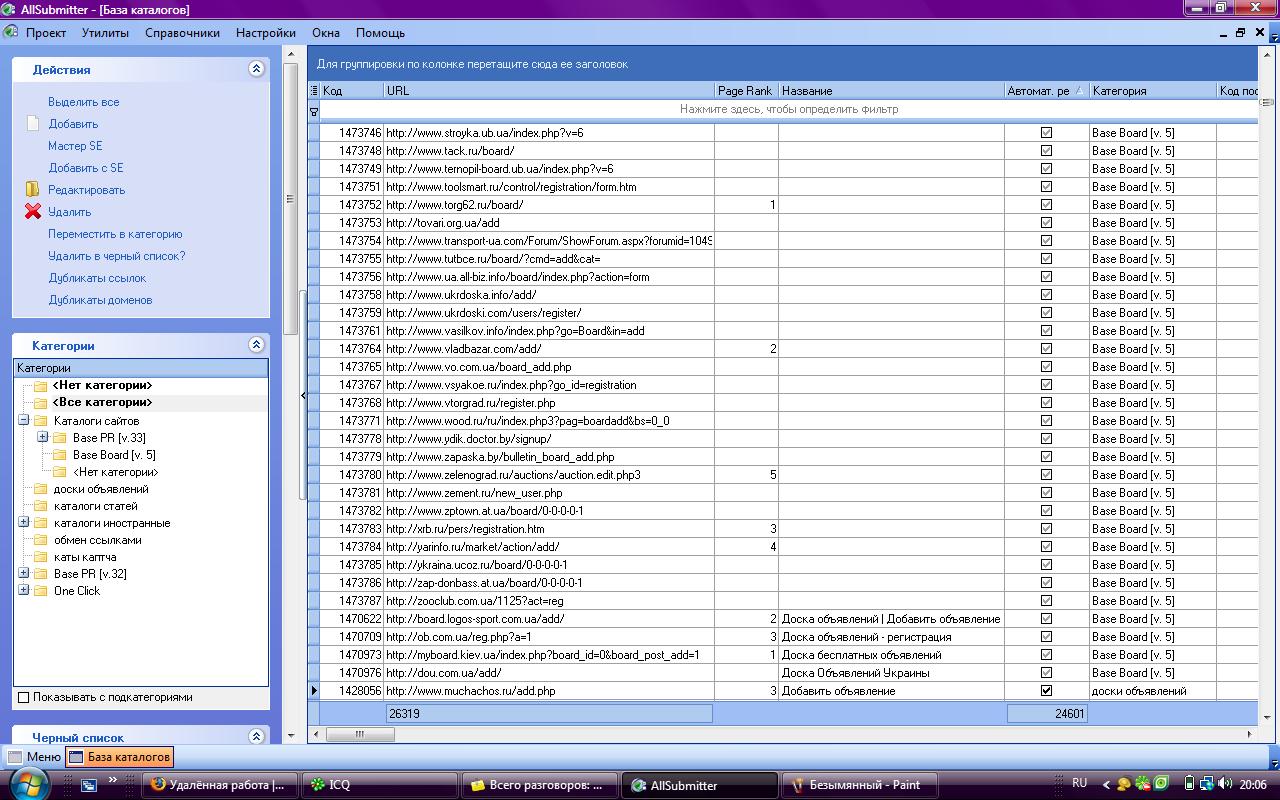Image resolution: width=1280 pixels, height=800 pixels.
Task: Click the 'Мастер SE' action link
Action: pos(75,146)
